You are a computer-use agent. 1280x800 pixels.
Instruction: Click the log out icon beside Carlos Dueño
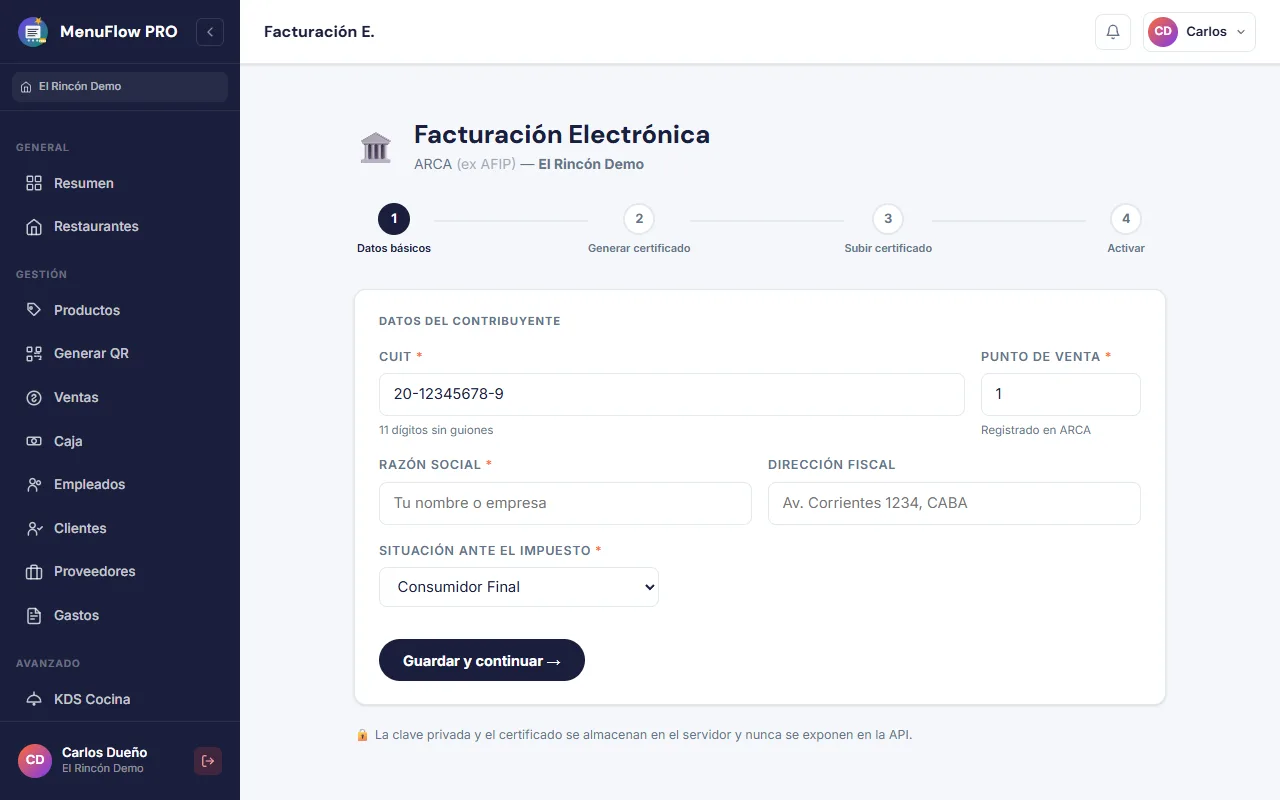pyautogui.click(x=208, y=761)
